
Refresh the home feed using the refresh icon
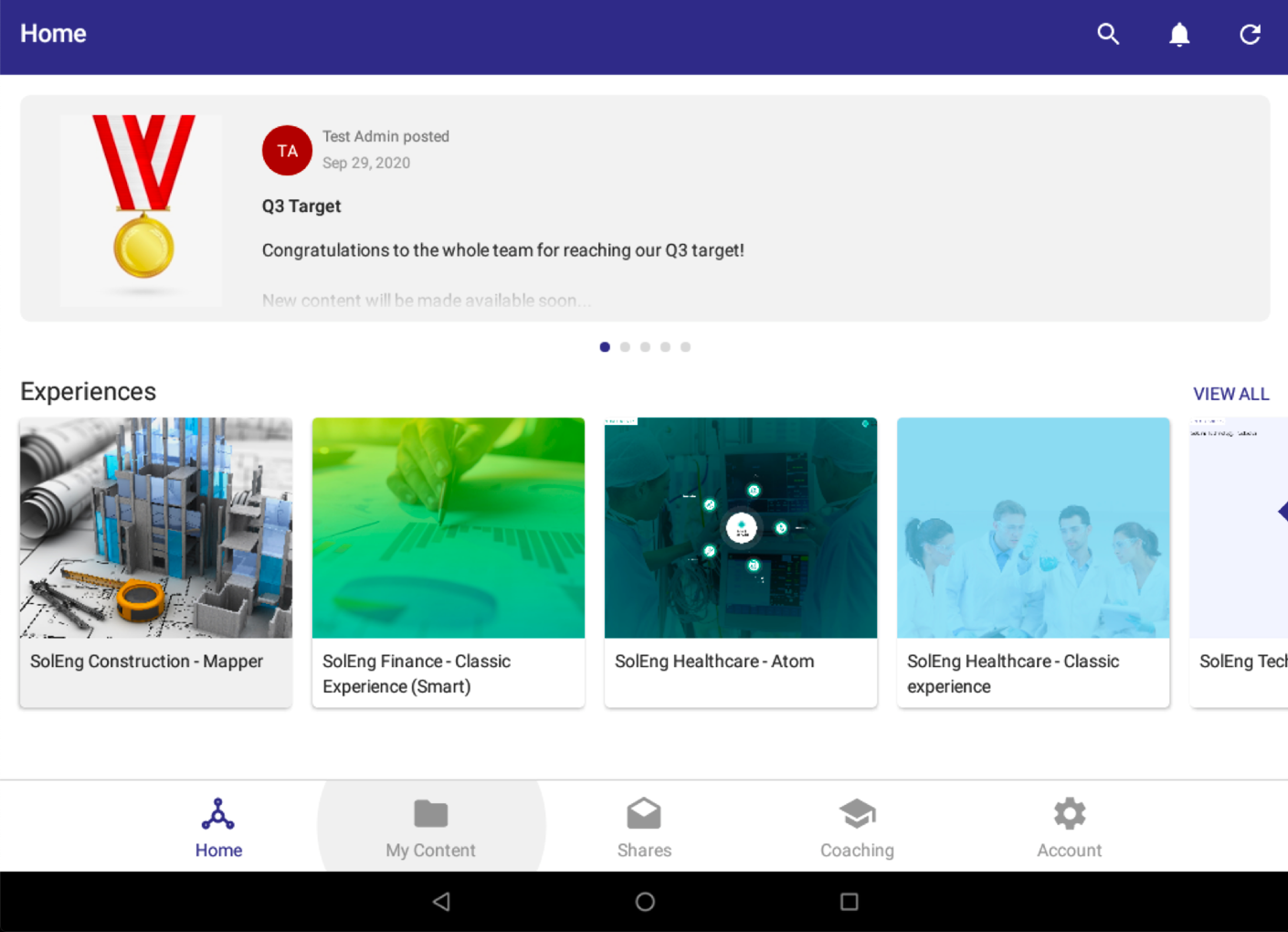1250,34
